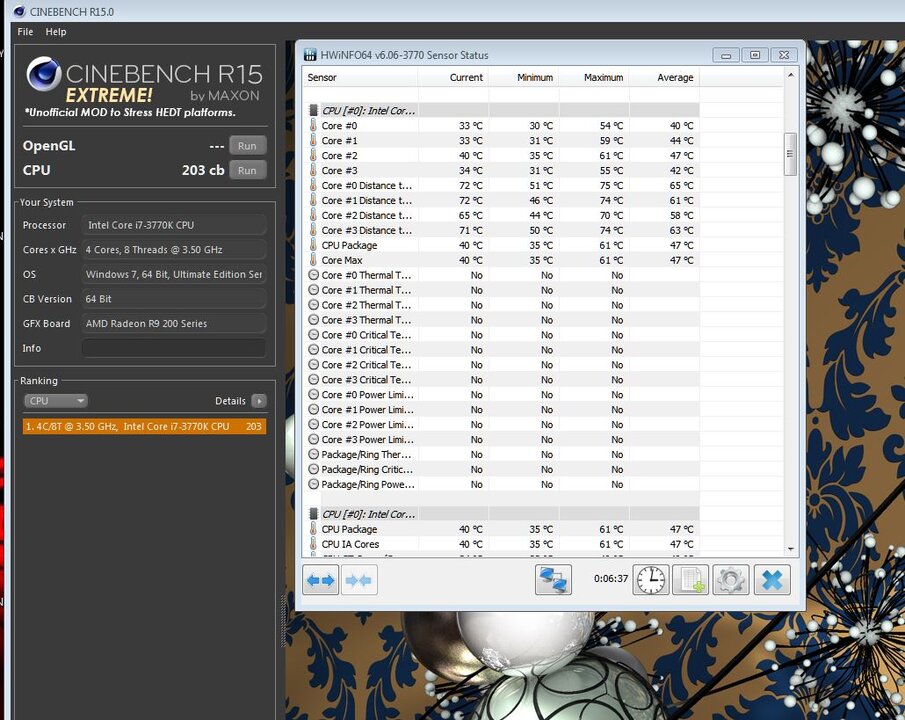Click the log file icon with green plus

[x=690, y=580]
